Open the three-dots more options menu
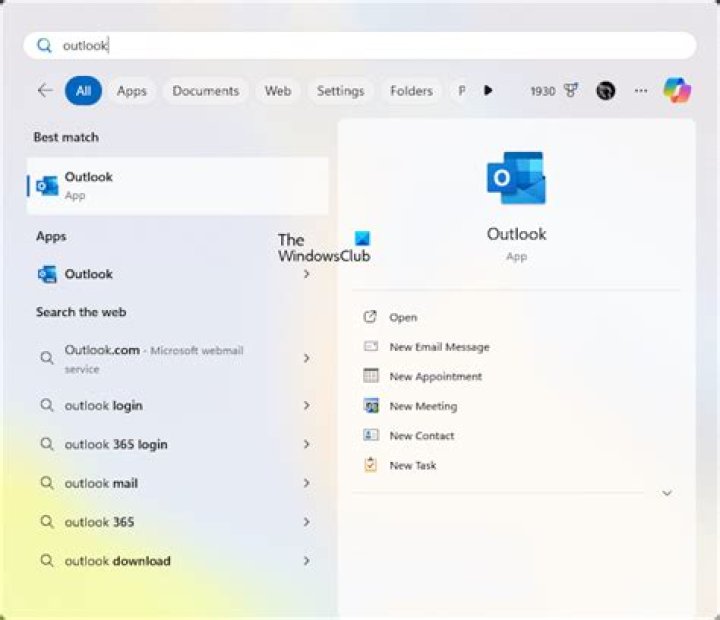720x620 pixels. (x=641, y=91)
